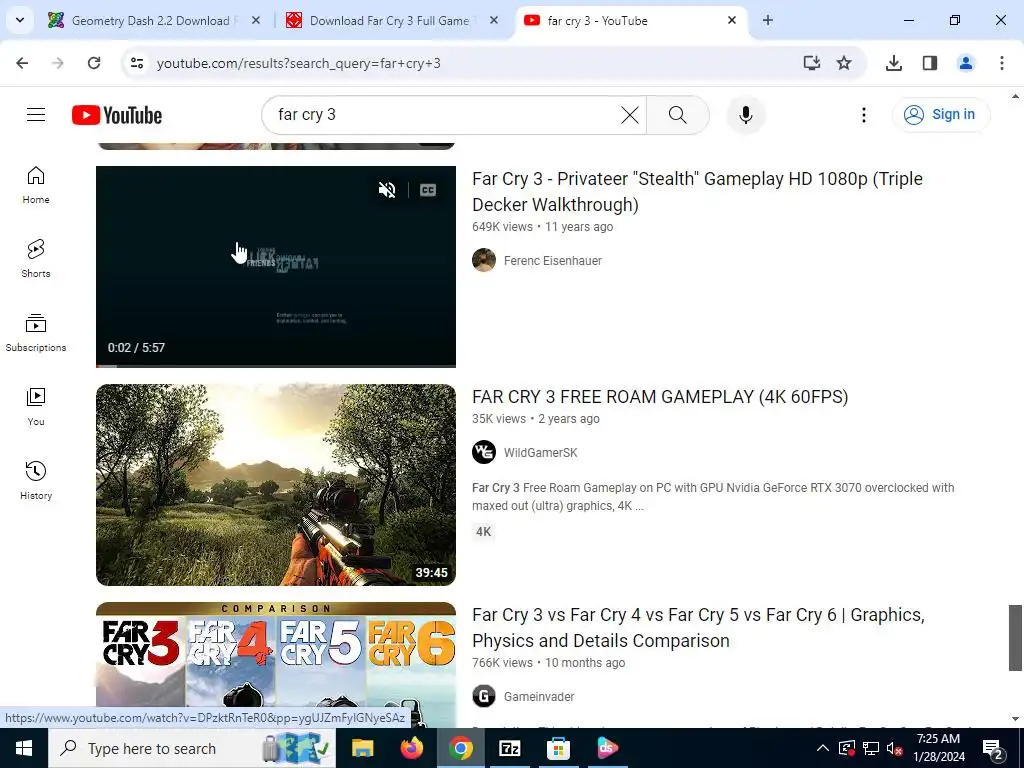Open the network tray icon
Image resolution: width=1024 pixels, height=768 pixels.
pyautogui.click(x=871, y=748)
